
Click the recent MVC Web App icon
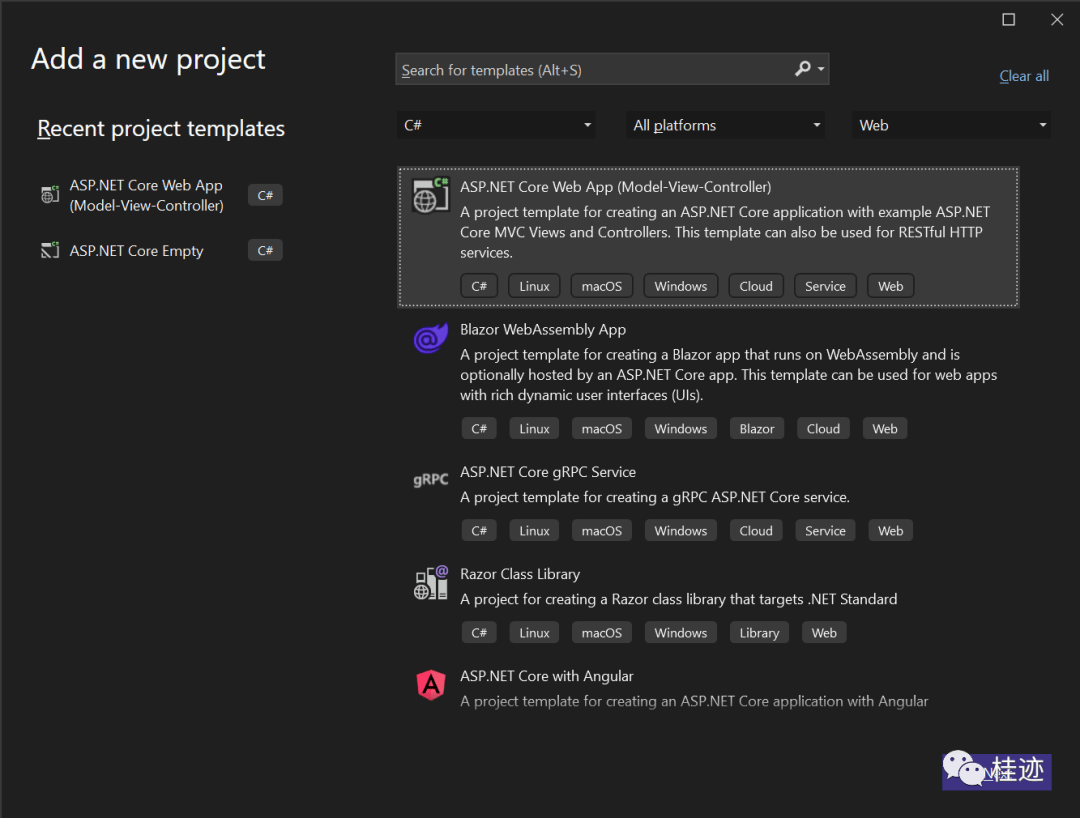tap(50, 195)
